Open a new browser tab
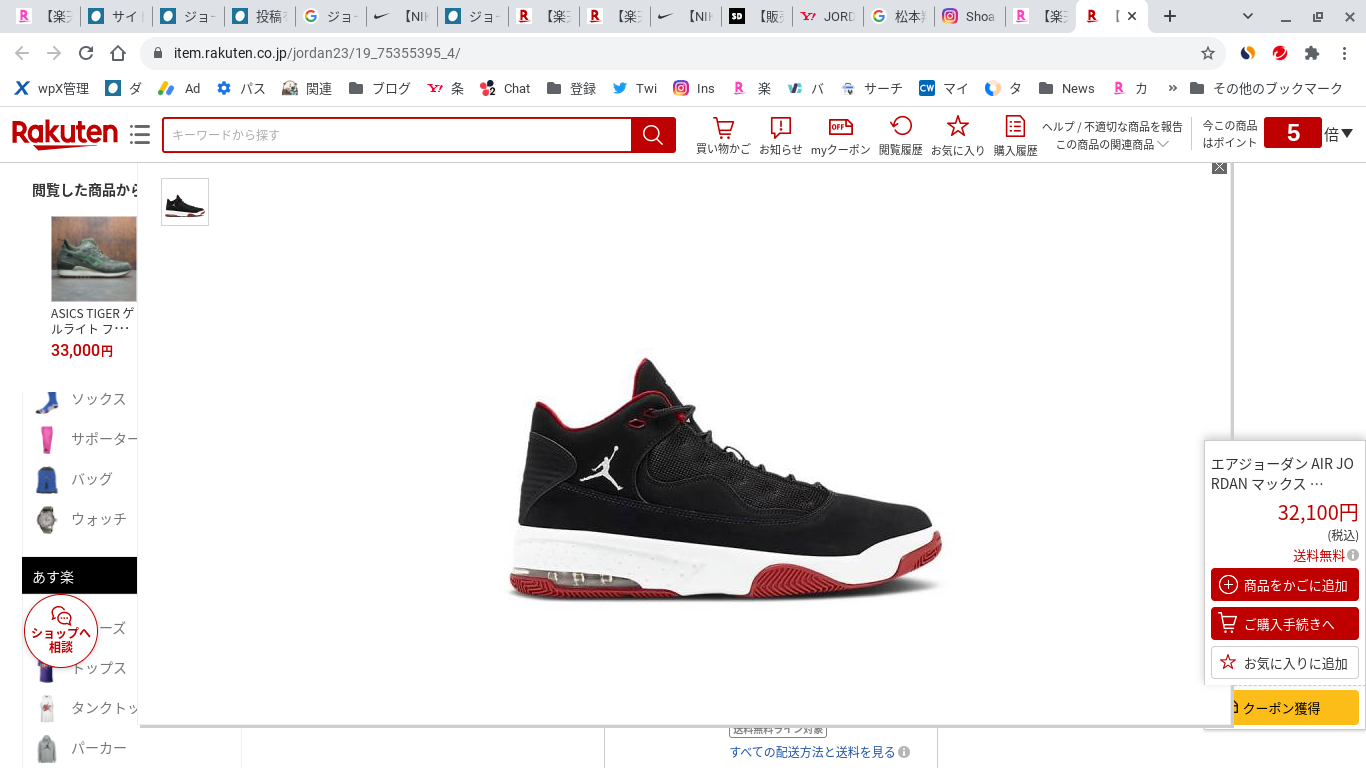The image size is (1366, 768). pyautogui.click(x=1170, y=16)
